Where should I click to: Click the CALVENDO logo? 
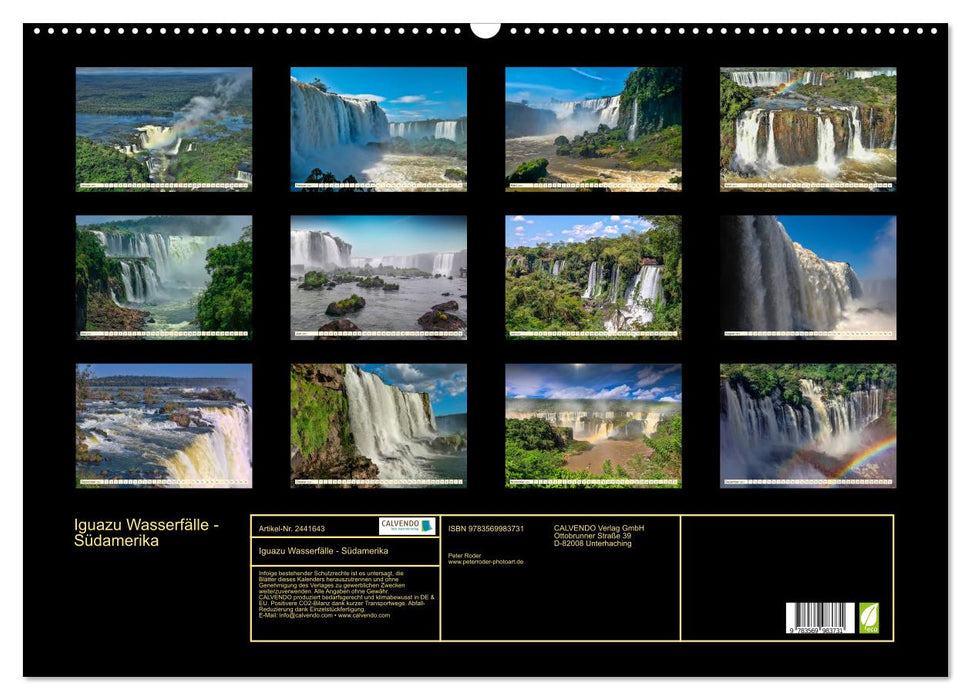407,526
